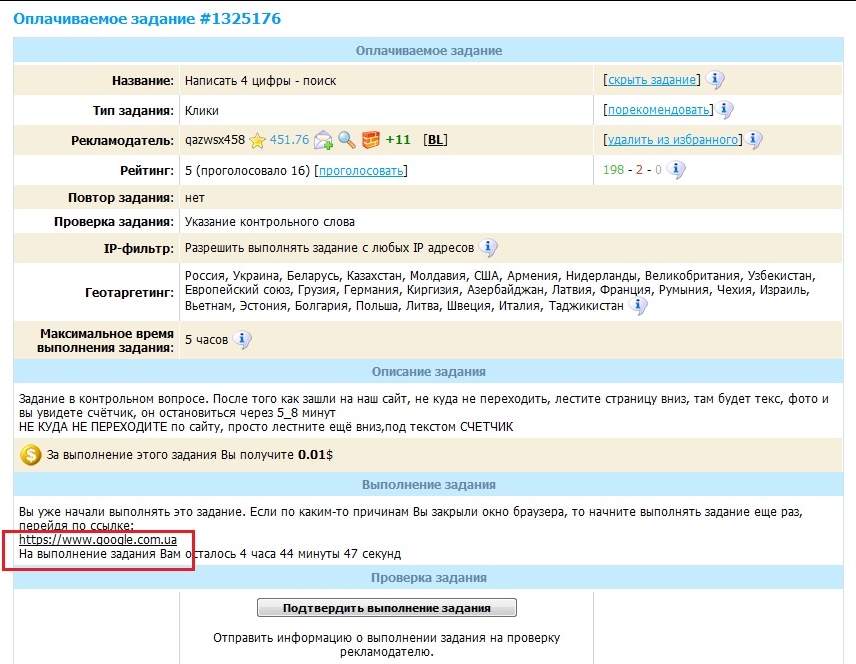Click Подтвердить выполнение задания button
Screen dimensions: 856x664
[x=387, y=608]
